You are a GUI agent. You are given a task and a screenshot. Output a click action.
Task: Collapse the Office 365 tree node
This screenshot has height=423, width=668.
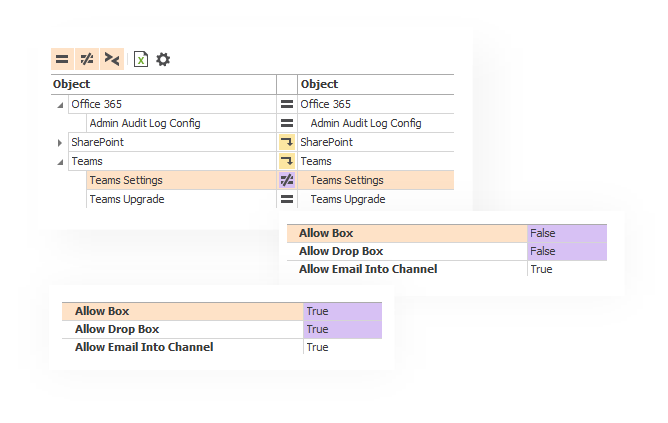click(x=60, y=104)
